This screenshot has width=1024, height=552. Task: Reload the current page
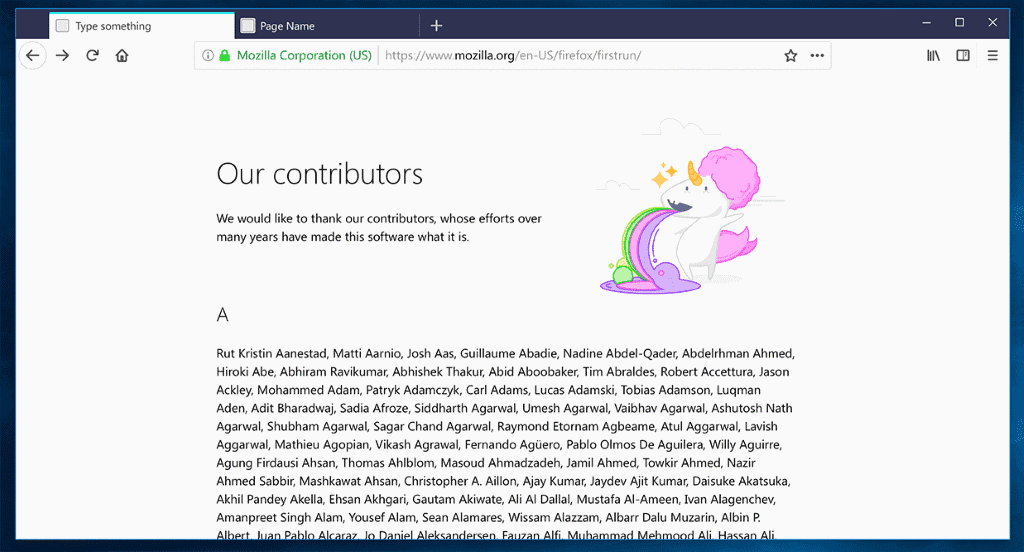(92, 56)
